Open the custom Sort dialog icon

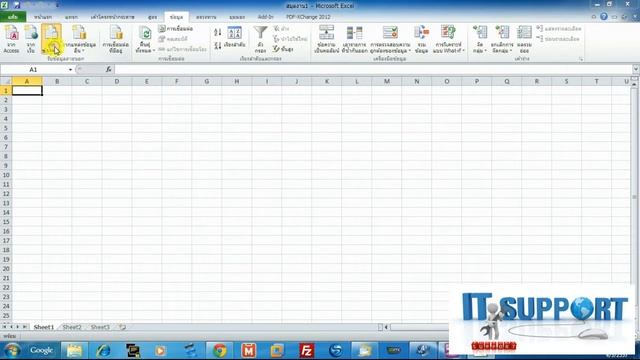point(235,37)
